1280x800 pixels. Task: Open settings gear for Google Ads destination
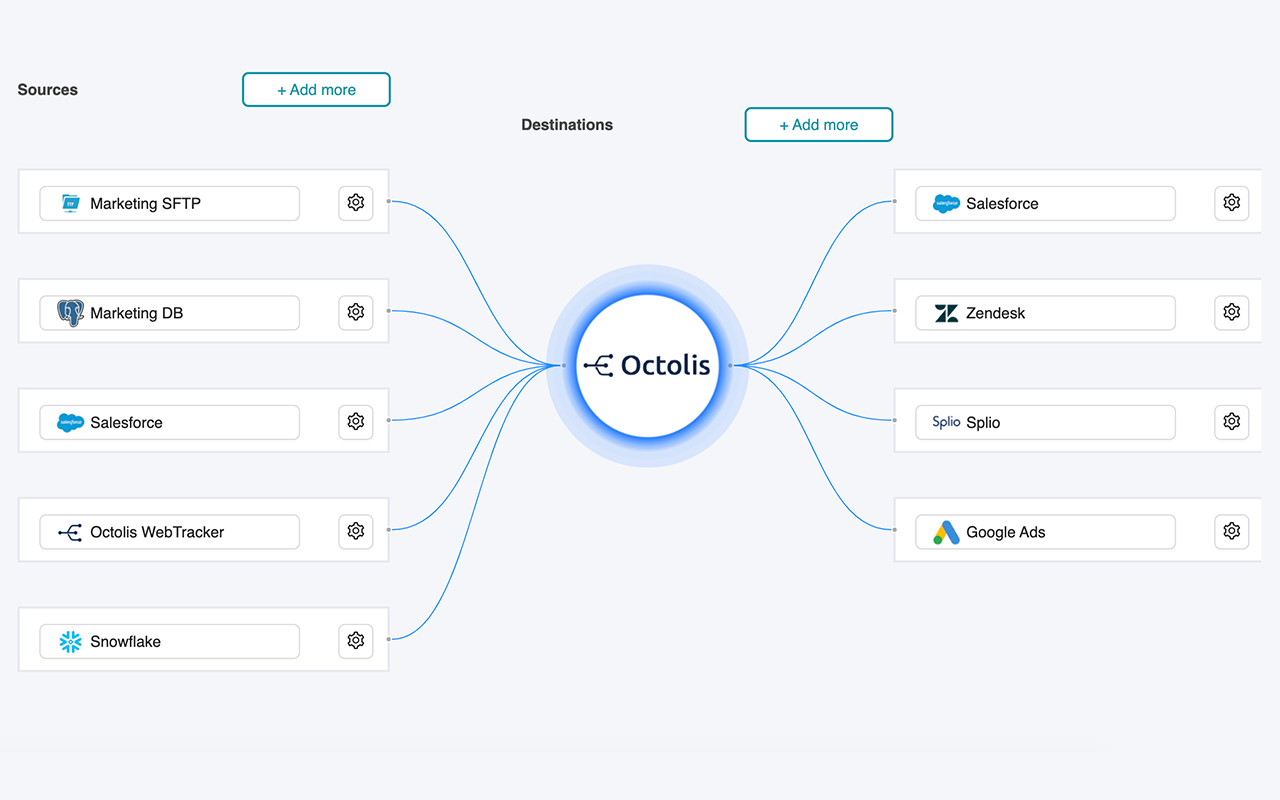1232,531
